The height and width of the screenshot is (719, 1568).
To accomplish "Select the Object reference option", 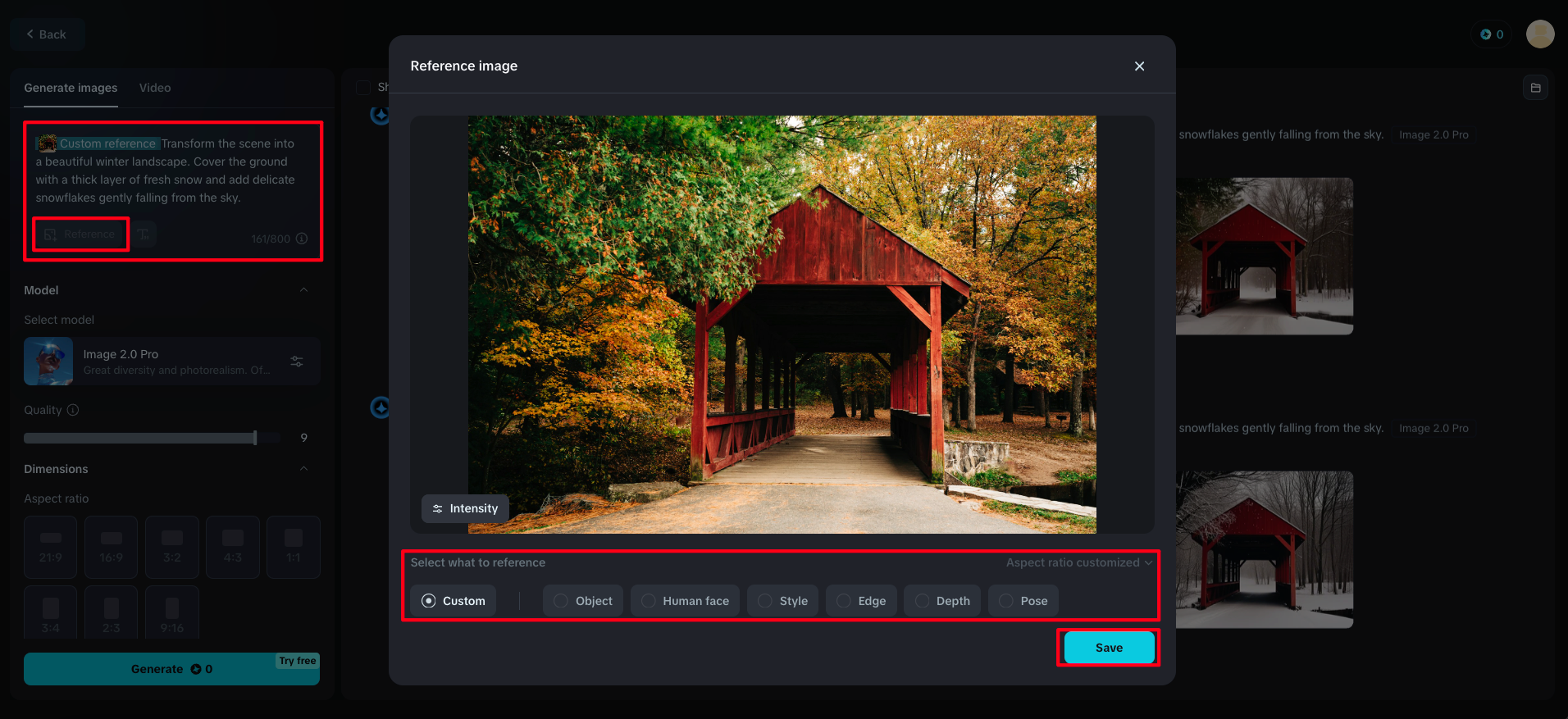I will 583,601.
